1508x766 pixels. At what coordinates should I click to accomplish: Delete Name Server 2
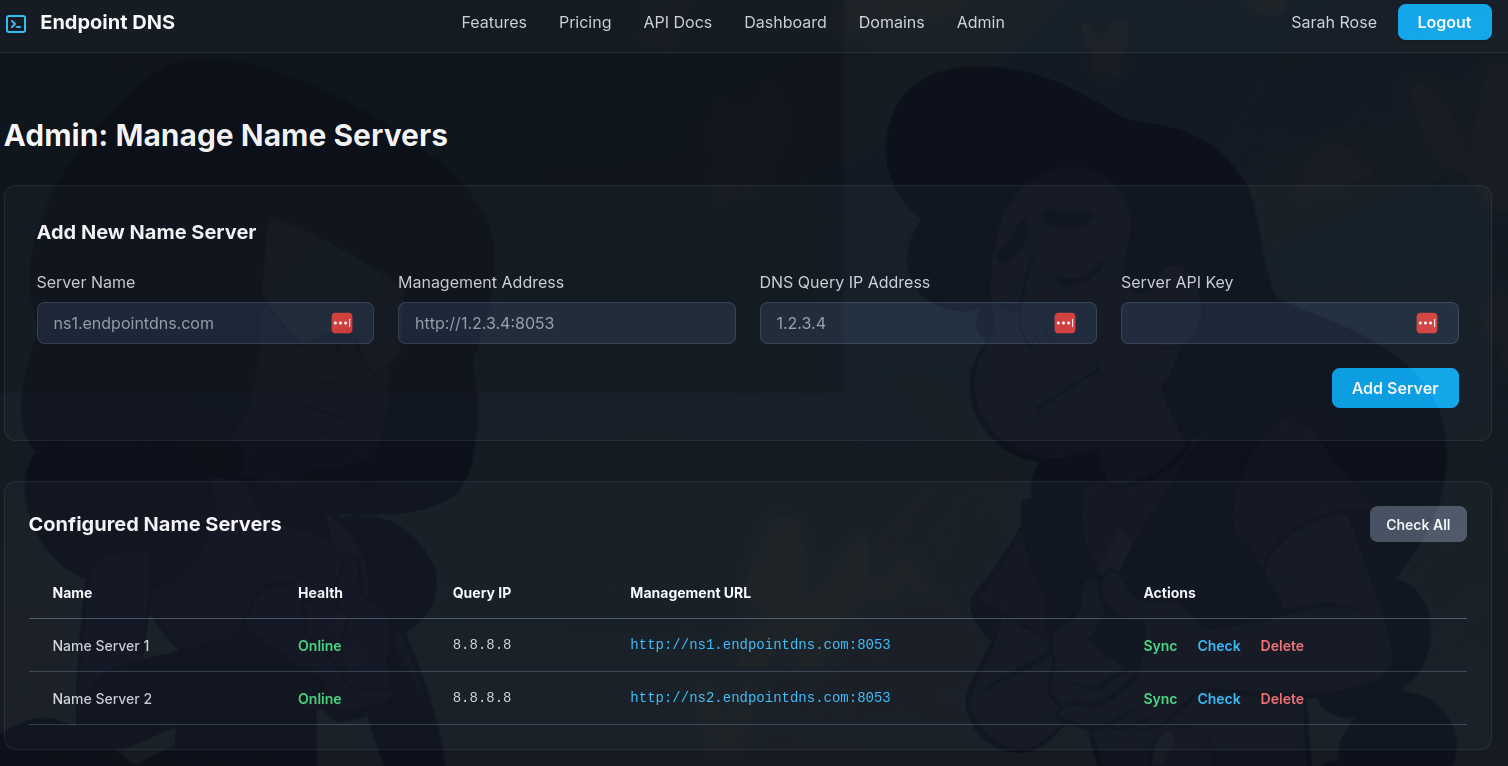tap(1281, 699)
